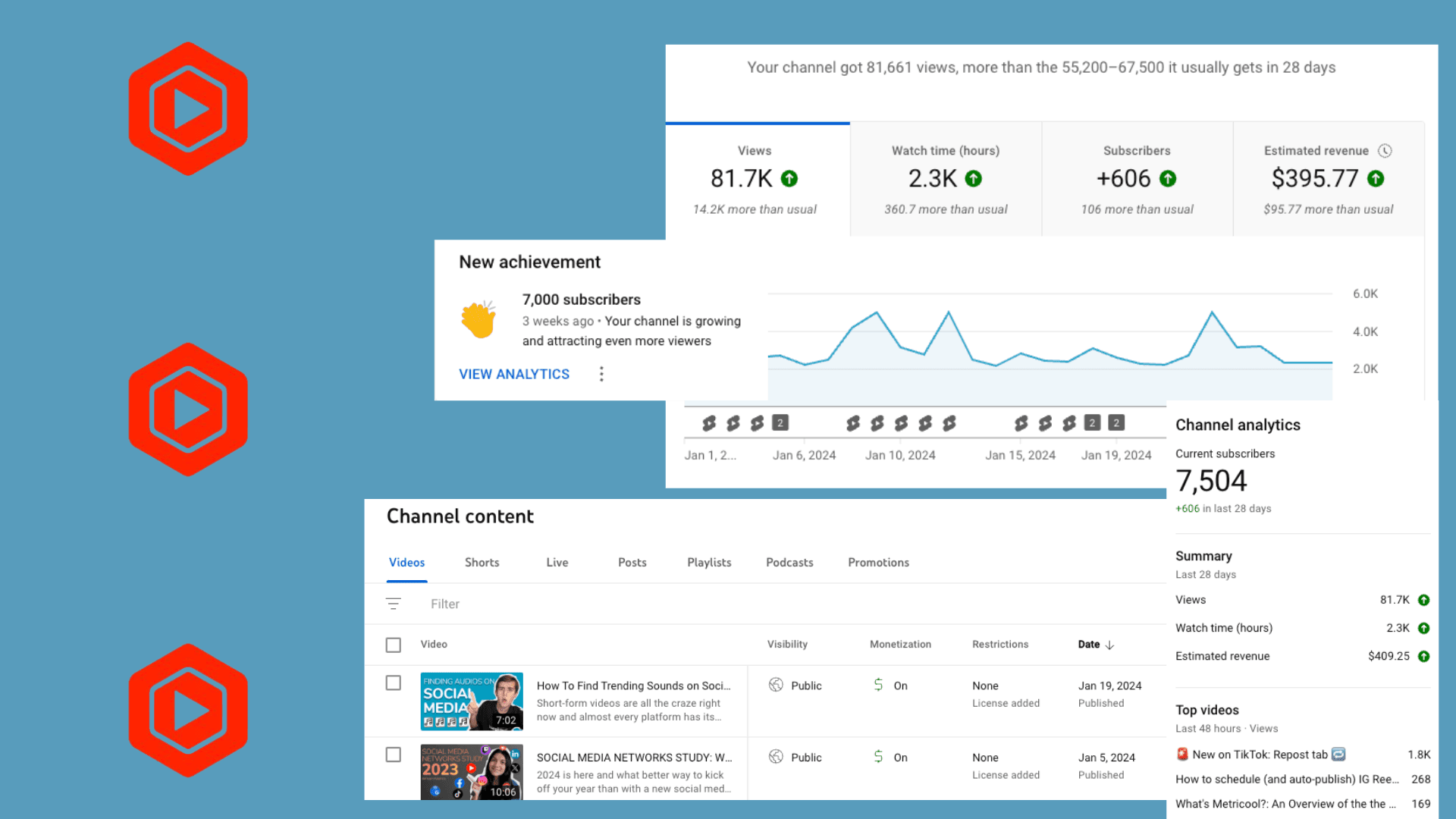Switch to the Shorts tab
Screen dimensions: 1456x819
pos(482,563)
